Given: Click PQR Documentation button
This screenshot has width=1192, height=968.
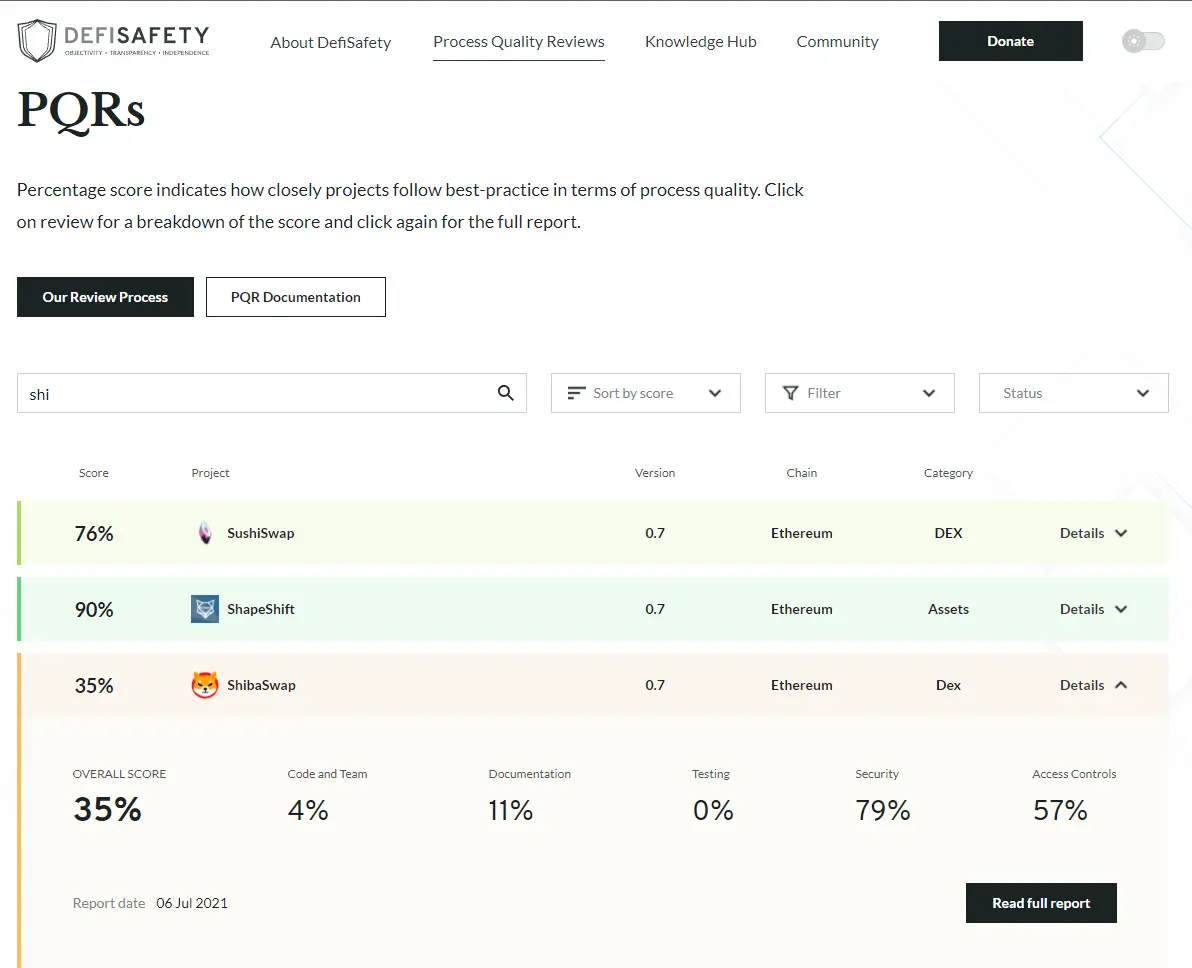Looking at the screenshot, I should [x=296, y=297].
